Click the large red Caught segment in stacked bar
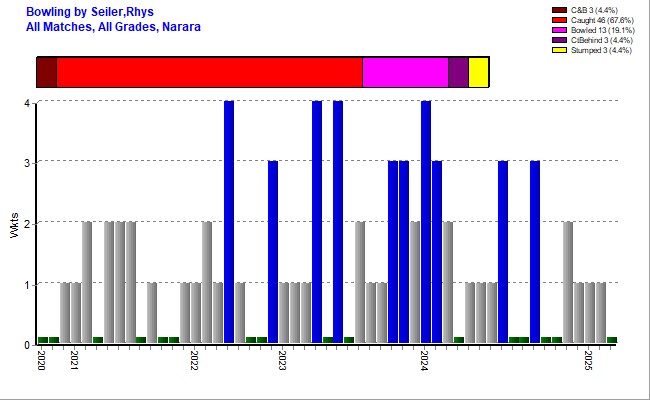Screen dimensions: 650x400 coord(209,72)
